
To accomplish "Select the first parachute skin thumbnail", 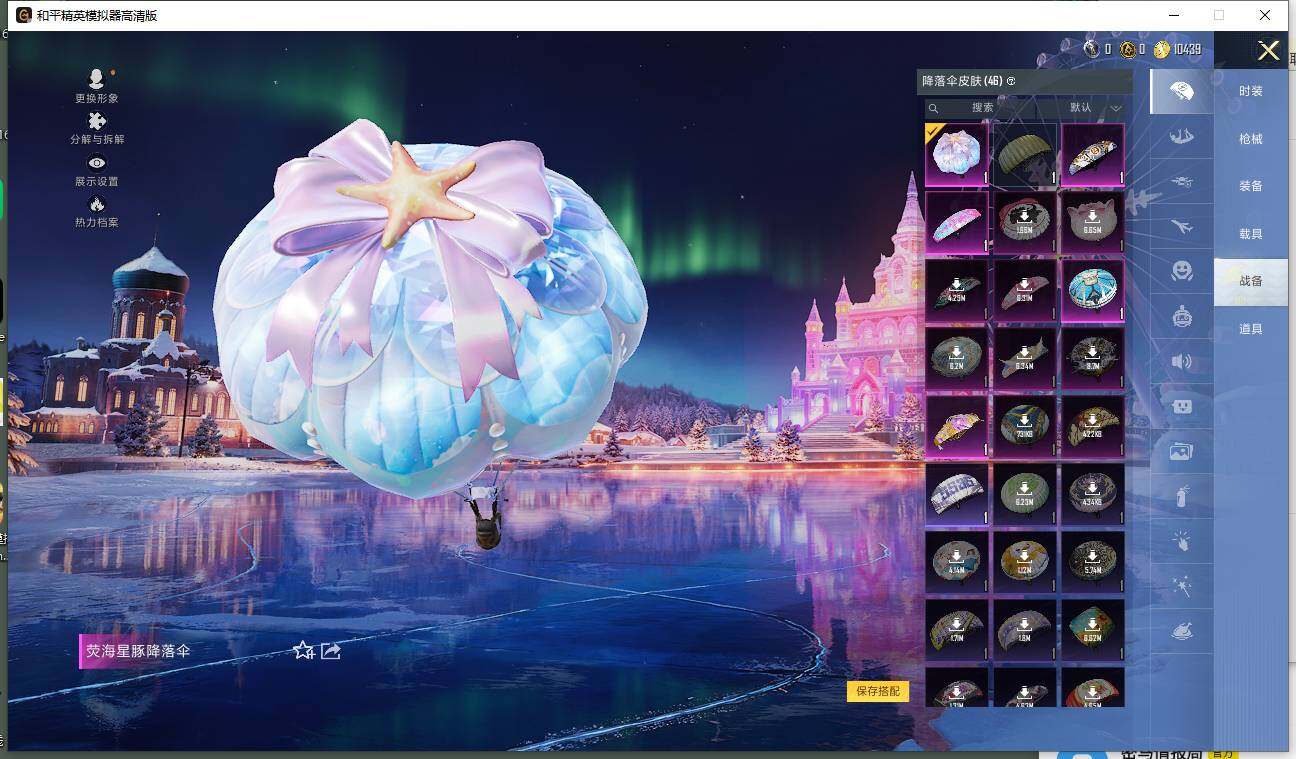I will 956,155.
